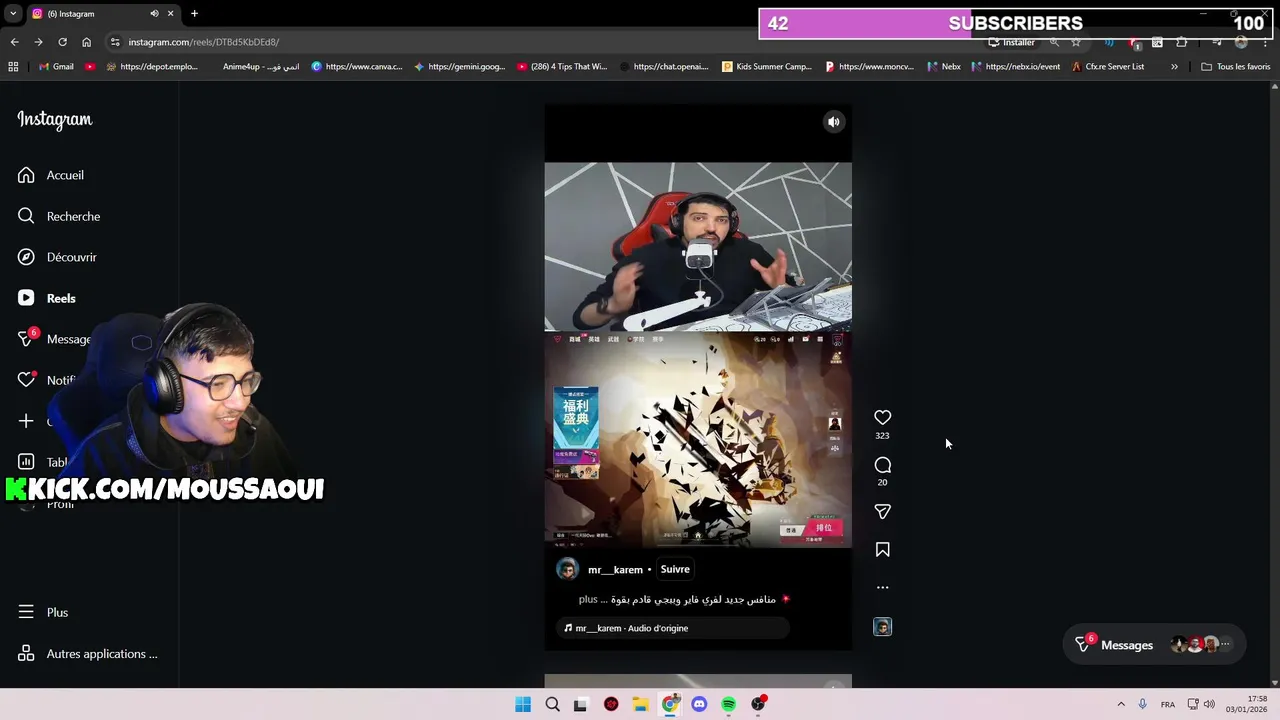Expand the caption with the plus link
This screenshot has height=720, width=1280.
pyautogui.click(x=588, y=599)
